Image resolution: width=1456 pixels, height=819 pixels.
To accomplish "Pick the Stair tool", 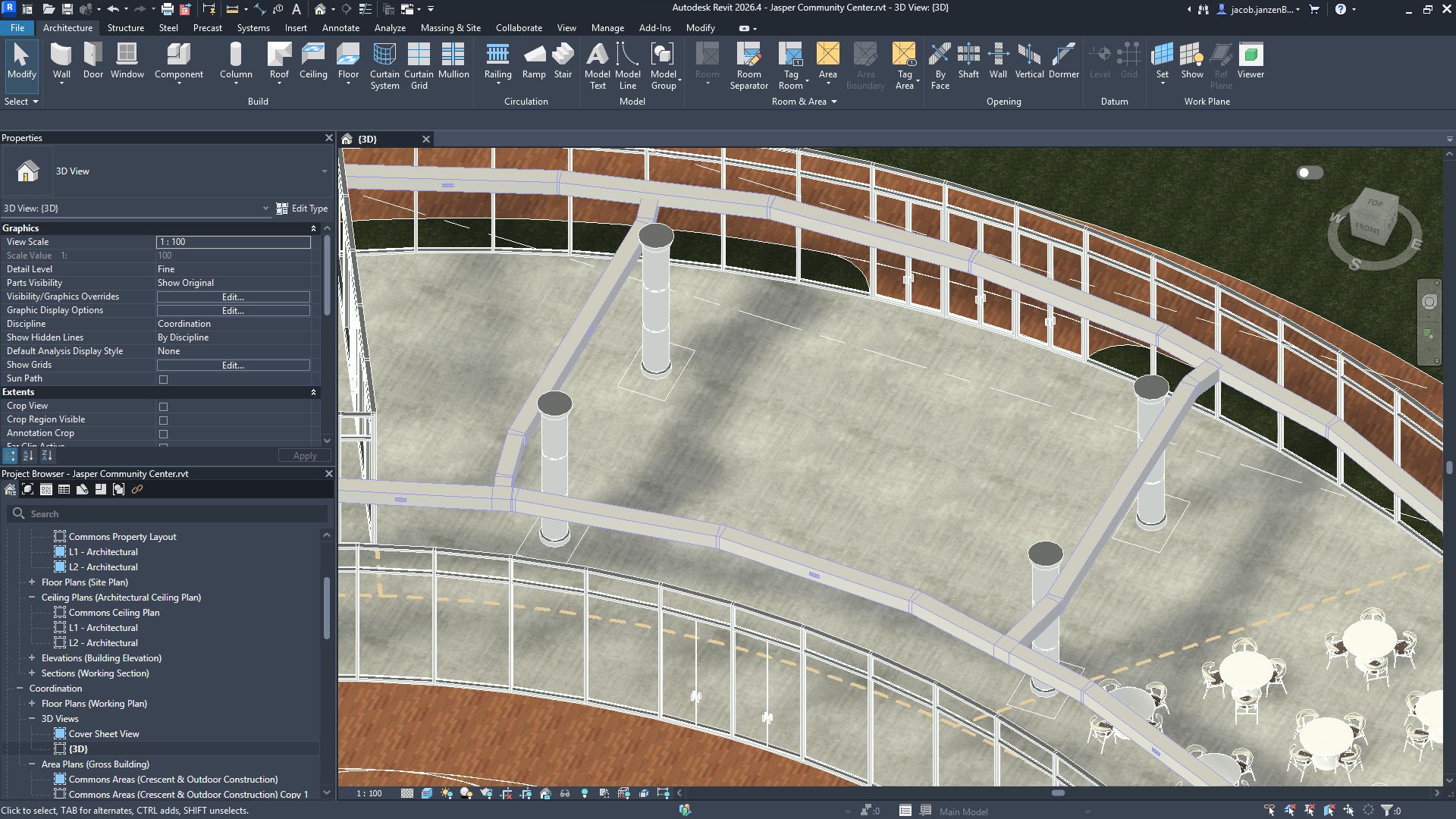I will pos(563,61).
